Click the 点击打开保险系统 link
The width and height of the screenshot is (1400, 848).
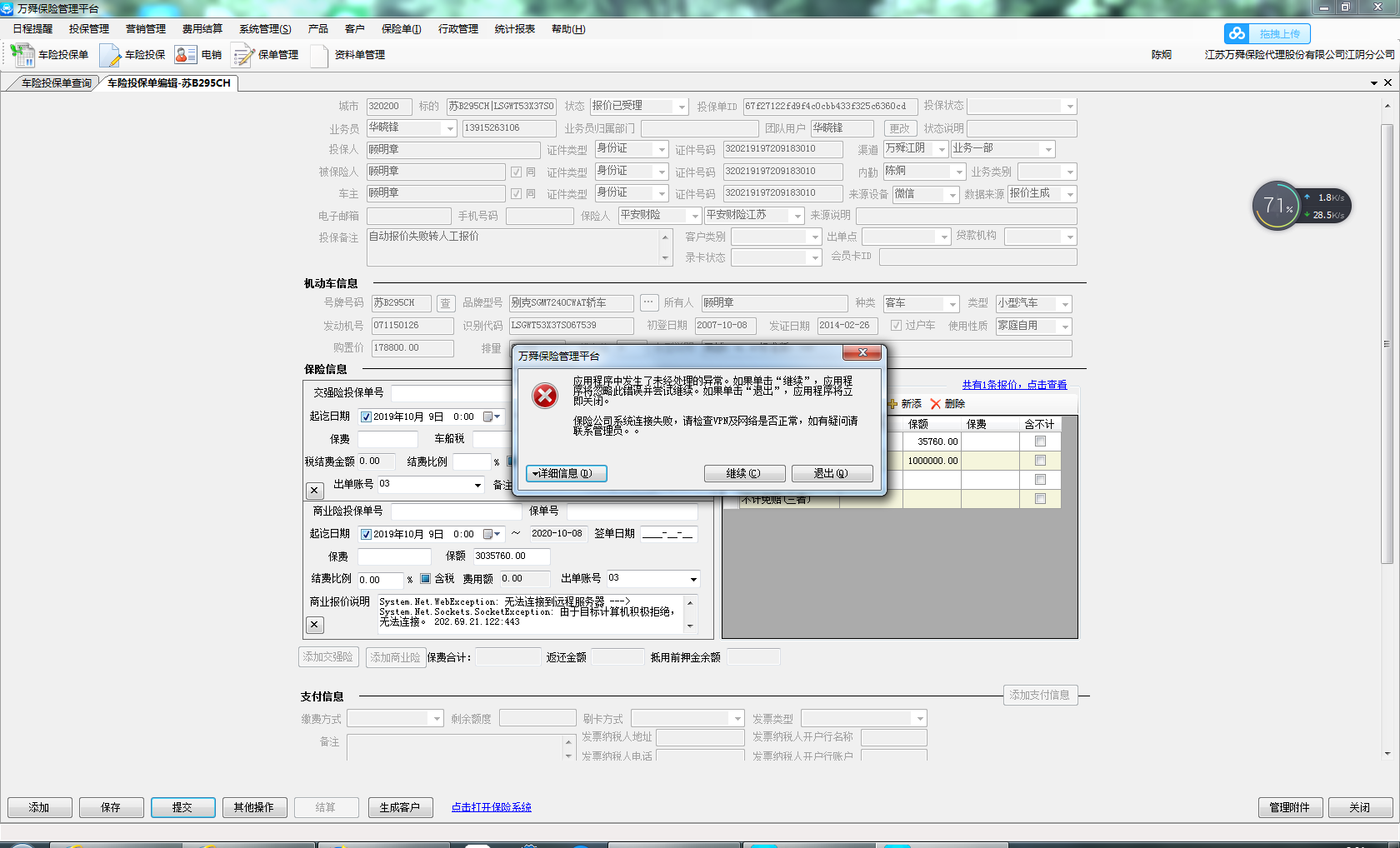click(x=491, y=807)
